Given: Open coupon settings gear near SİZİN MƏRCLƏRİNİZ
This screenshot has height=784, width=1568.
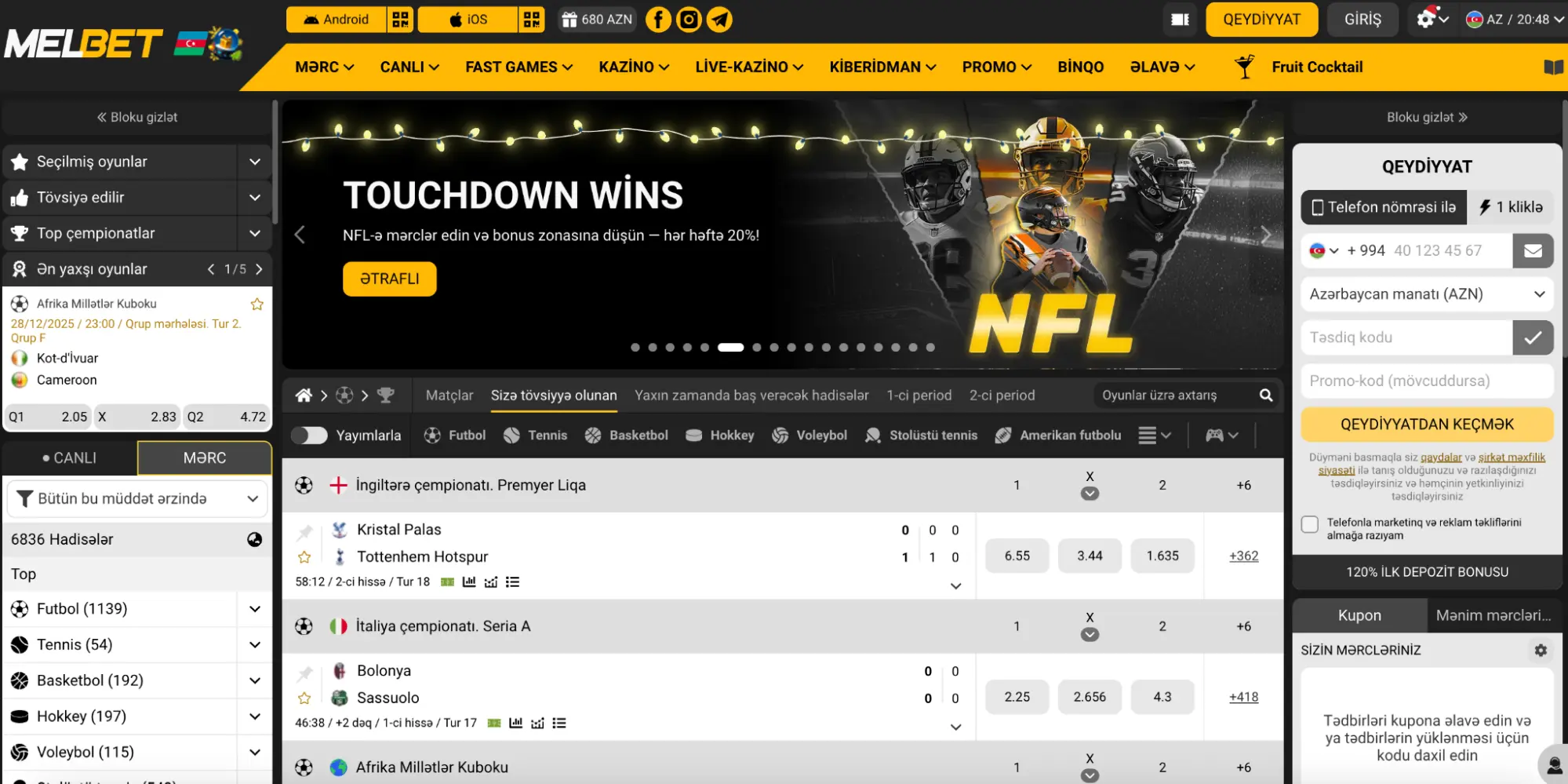Looking at the screenshot, I should [x=1541, y=651].
